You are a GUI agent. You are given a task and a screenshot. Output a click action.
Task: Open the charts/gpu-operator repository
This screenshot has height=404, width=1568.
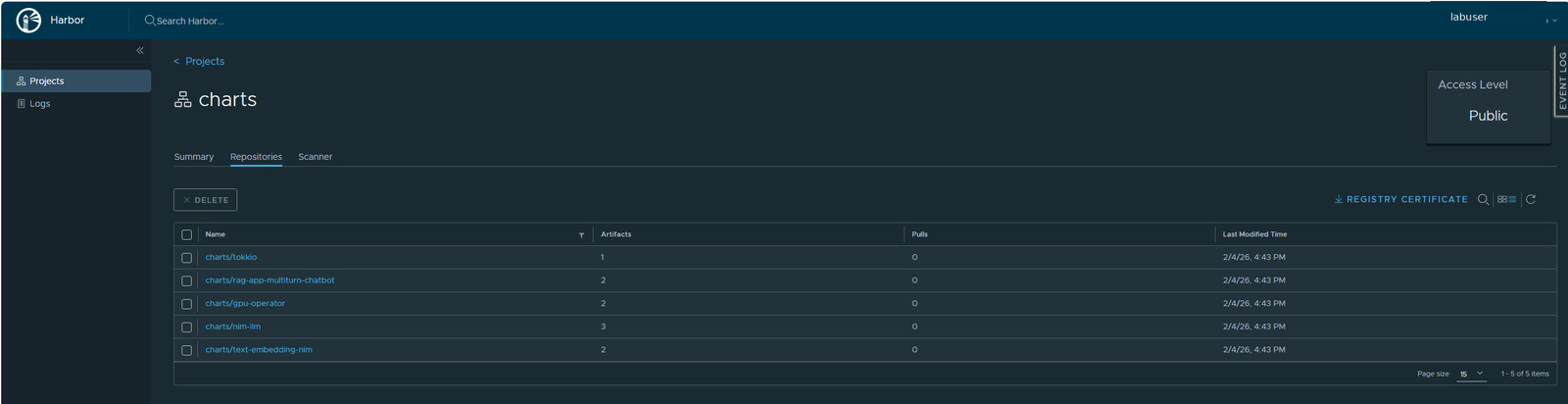click(x=245, y=303)
